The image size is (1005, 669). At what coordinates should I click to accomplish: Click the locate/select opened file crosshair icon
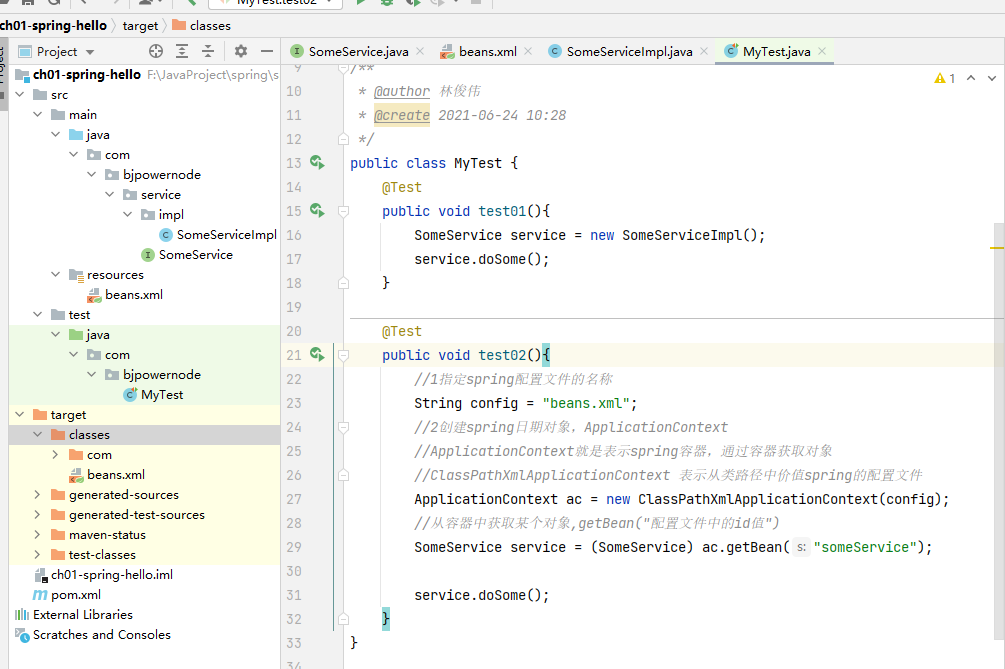click(155, 51)
